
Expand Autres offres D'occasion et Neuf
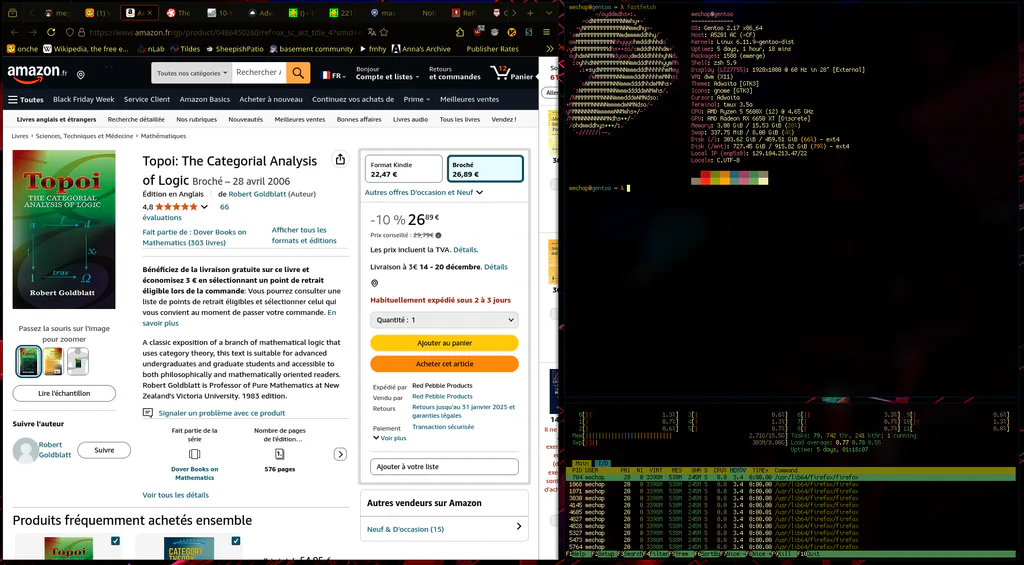tap(424, 193)
